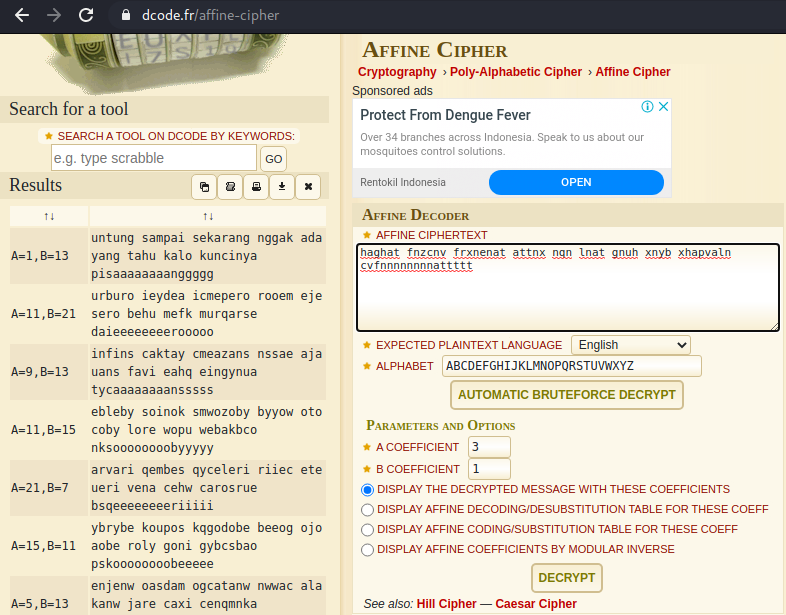The width and height of the screenshot is (786, 615).
Task: Go to Poly-Alphabetic Cipher breadcrumb
Action: [518, 72]
